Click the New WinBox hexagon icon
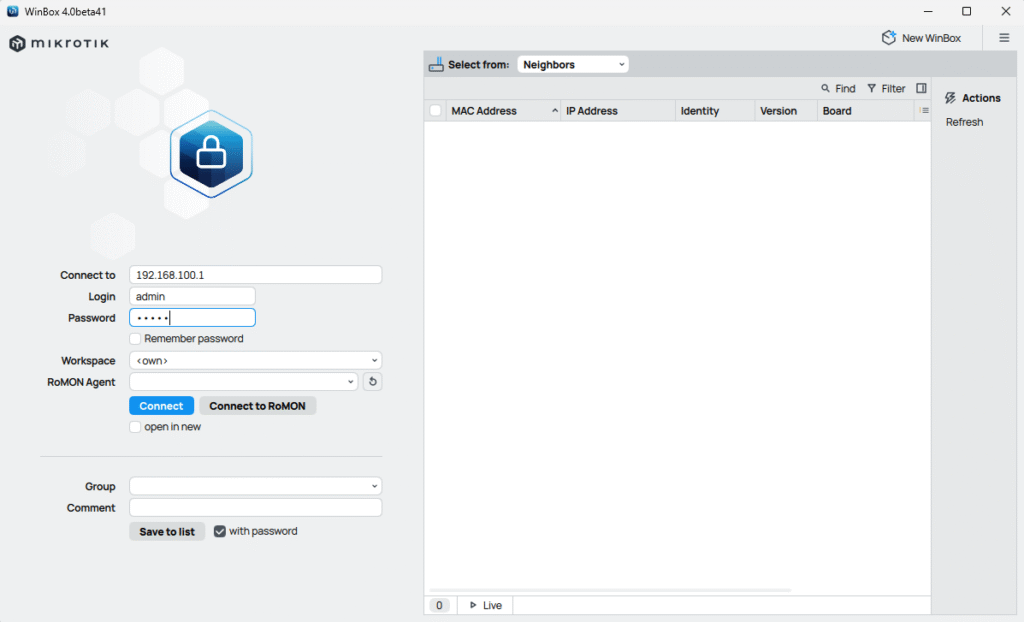Screen dimensions: 1024x622 tap(889, 37)
